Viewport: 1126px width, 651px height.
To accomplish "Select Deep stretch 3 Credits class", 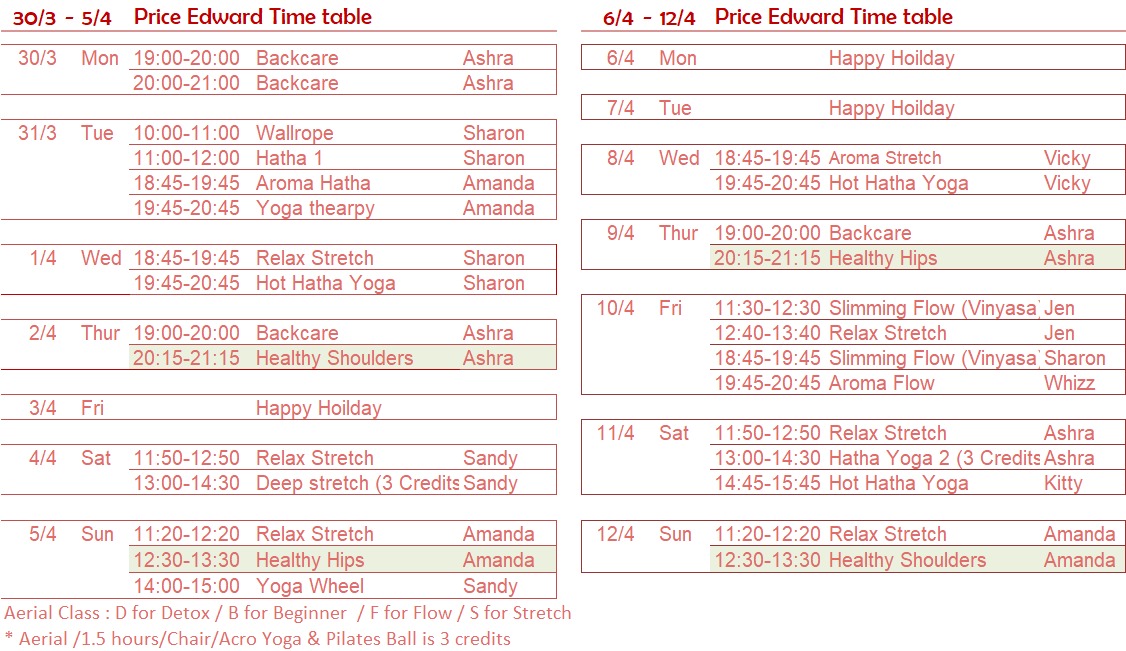I will pyautogui.click(x=356, y=483).
